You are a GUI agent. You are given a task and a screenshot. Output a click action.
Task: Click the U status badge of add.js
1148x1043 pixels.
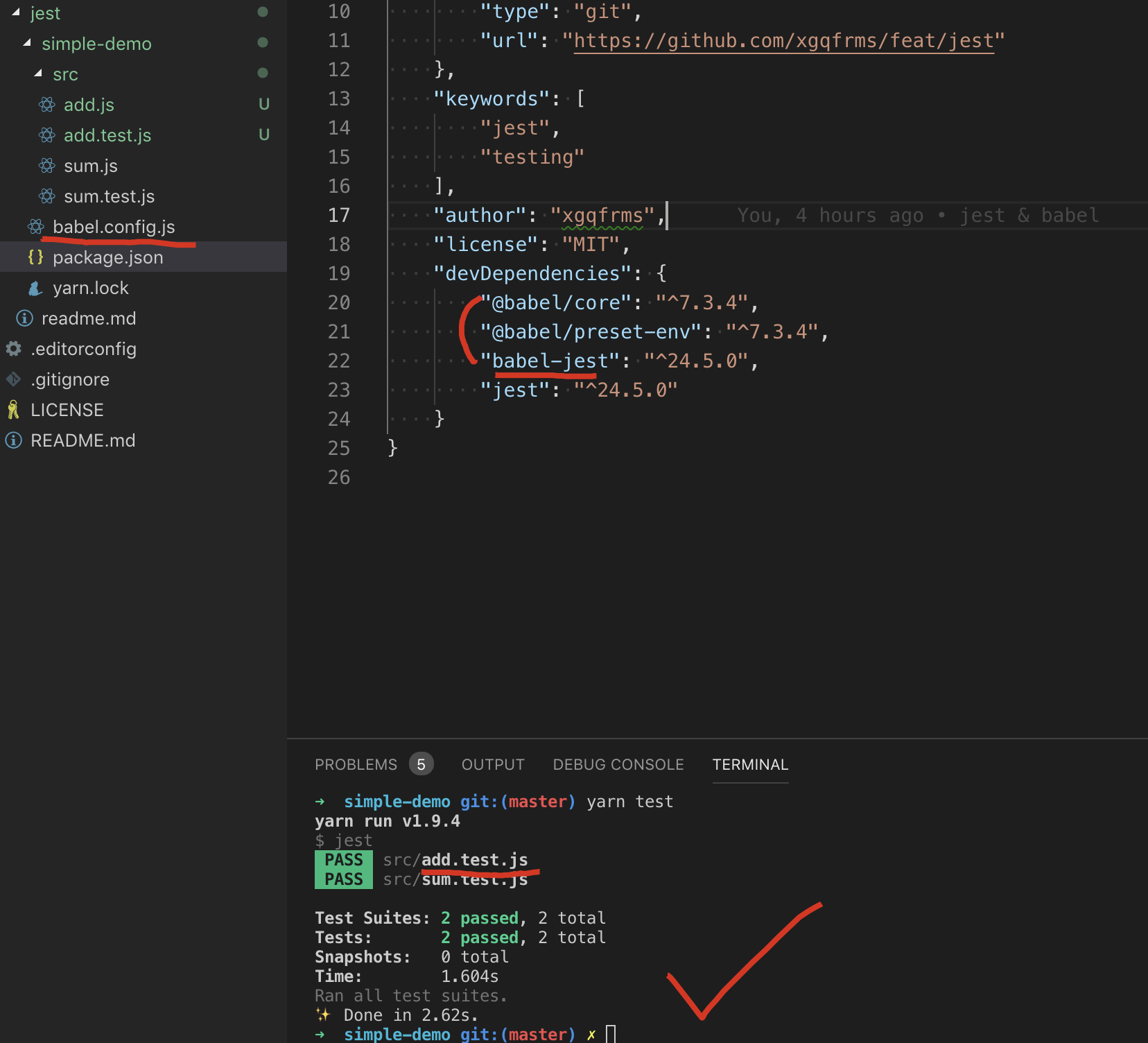click(x=264, y=104)
